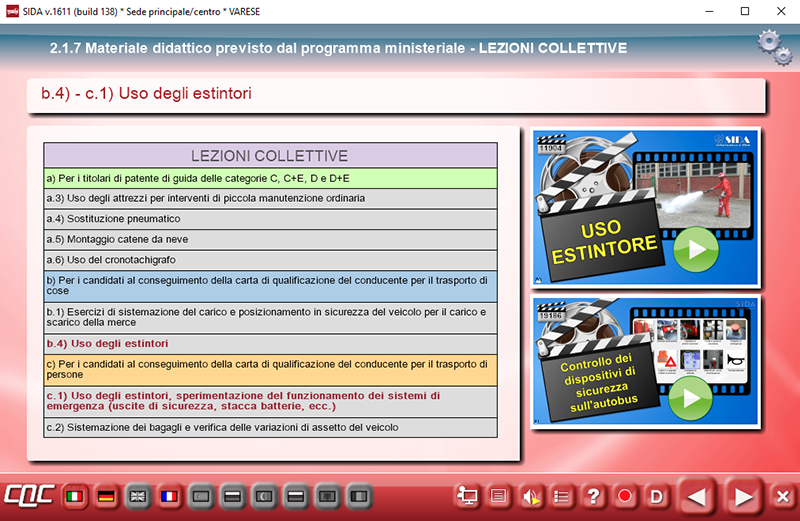Choose the French flag language
Image resolution: width=800 pixels, height=521 pixels.
(169, 495)
